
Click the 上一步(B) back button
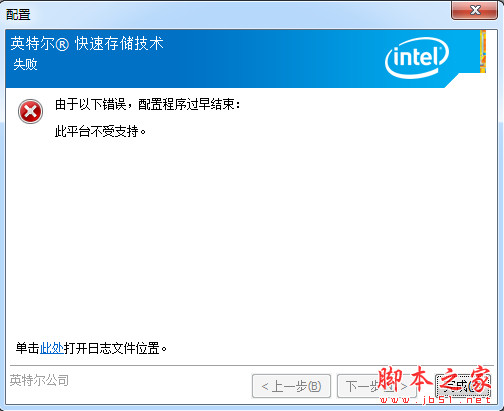tap(291, 386)
